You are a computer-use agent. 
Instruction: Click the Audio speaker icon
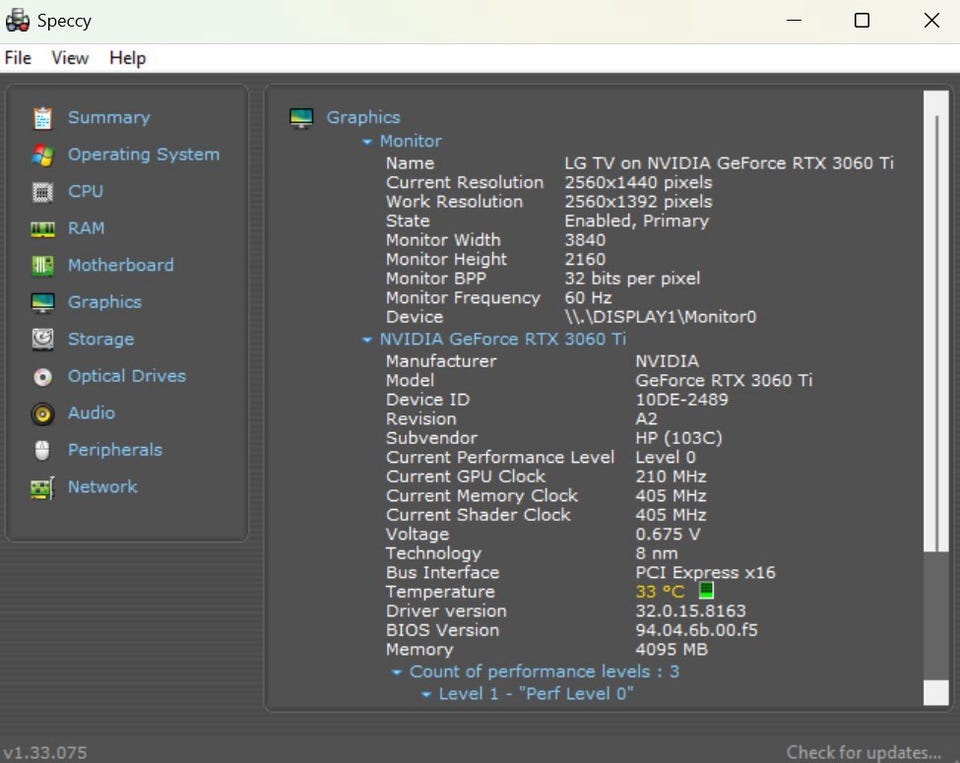(42, 414)
